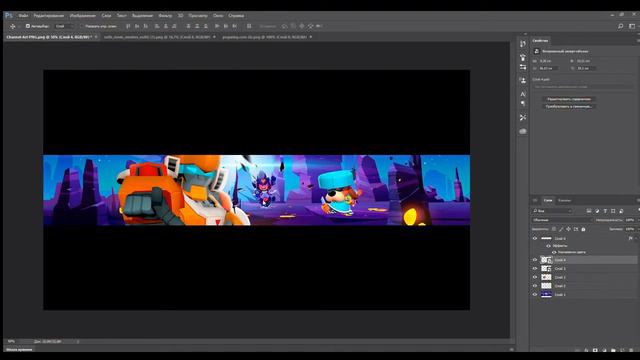Click the delete layer trash icon
Image resolution: width=640 pixels, height=360 pixels.
pyautogui.click(x=631, y=350)
